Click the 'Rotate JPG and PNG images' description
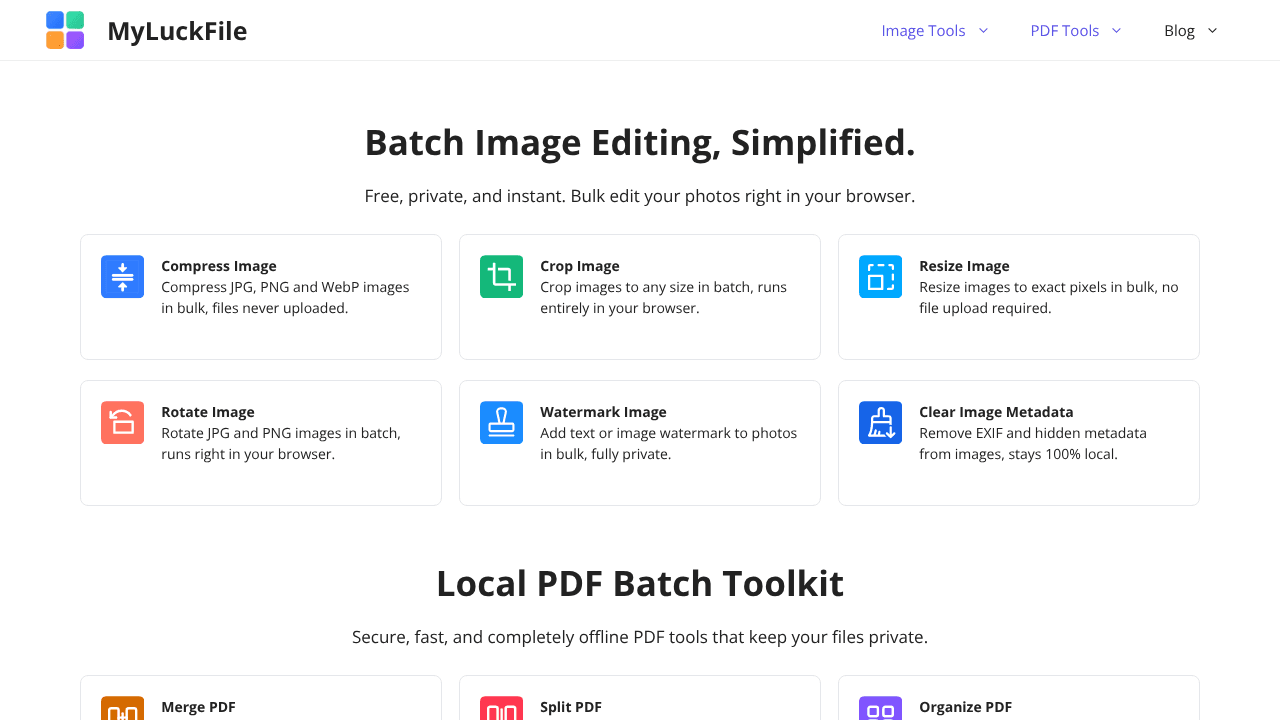Viewport: 1280px width, 720px height. click(x=281, y=444)
